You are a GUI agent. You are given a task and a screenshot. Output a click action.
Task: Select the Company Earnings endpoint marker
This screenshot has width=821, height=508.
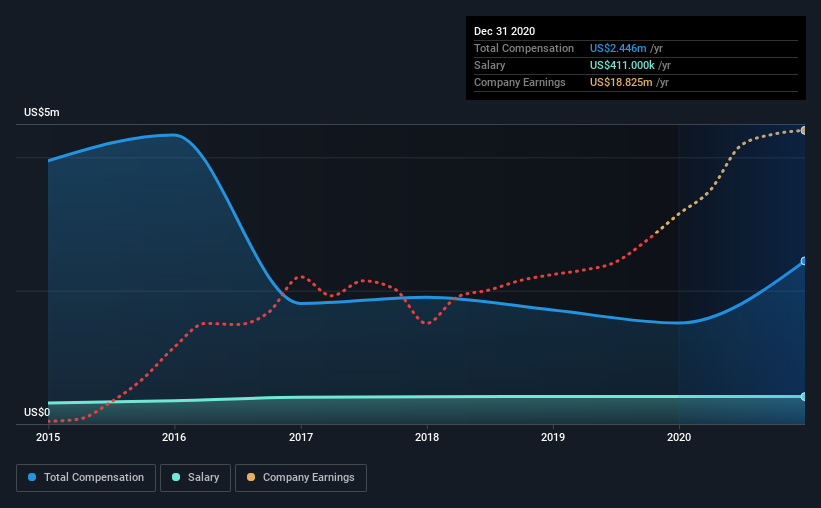804,130
